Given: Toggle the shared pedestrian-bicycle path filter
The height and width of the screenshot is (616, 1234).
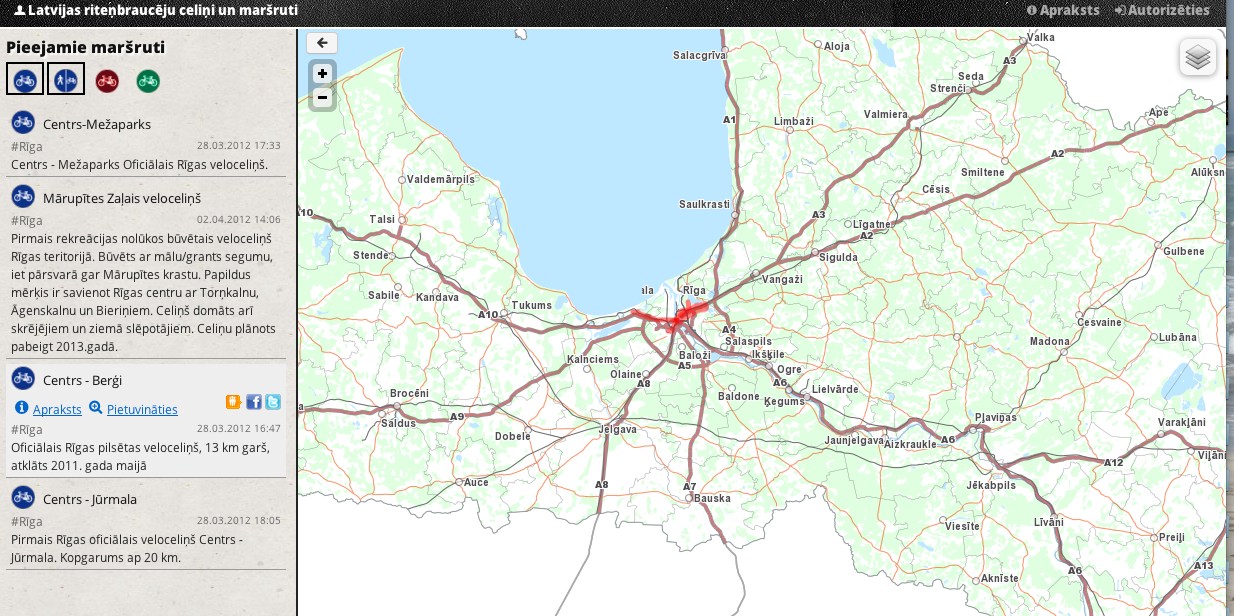Looking at the screenshot, I should (66, 79).
